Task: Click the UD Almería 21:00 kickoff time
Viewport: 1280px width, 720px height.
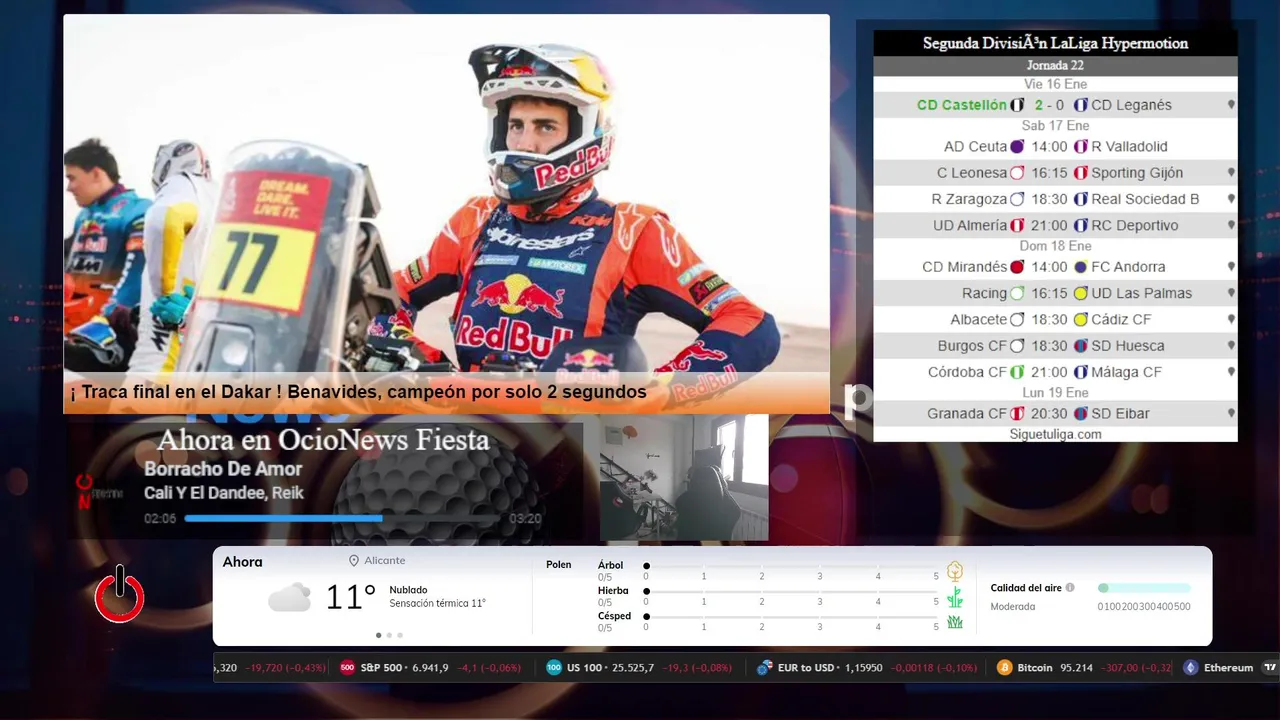Action: click(1049, 226)
